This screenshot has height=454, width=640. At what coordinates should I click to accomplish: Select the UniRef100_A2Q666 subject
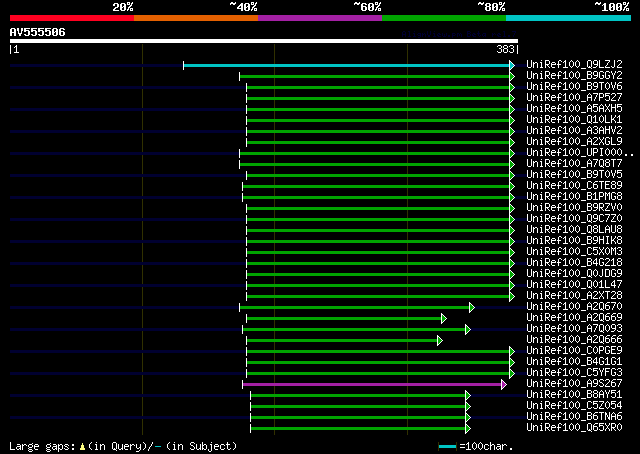coord(574,340)
